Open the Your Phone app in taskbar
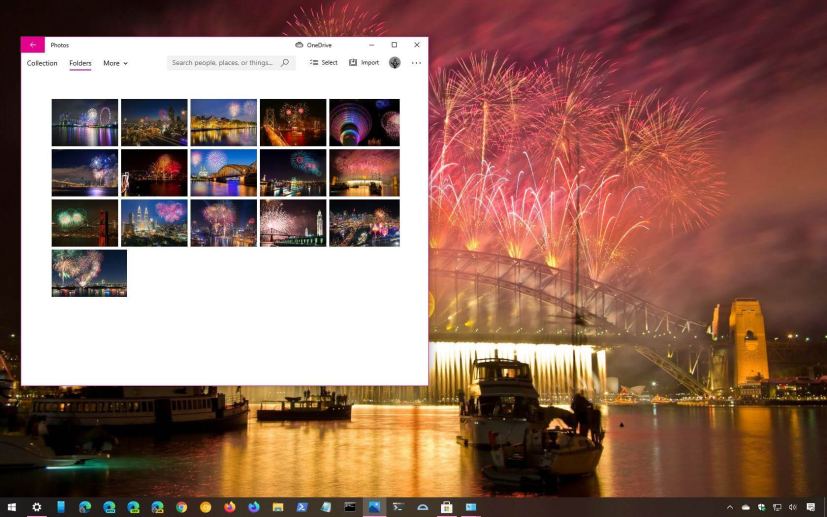The height and width of the screenshot is (517, 827). 61,508
